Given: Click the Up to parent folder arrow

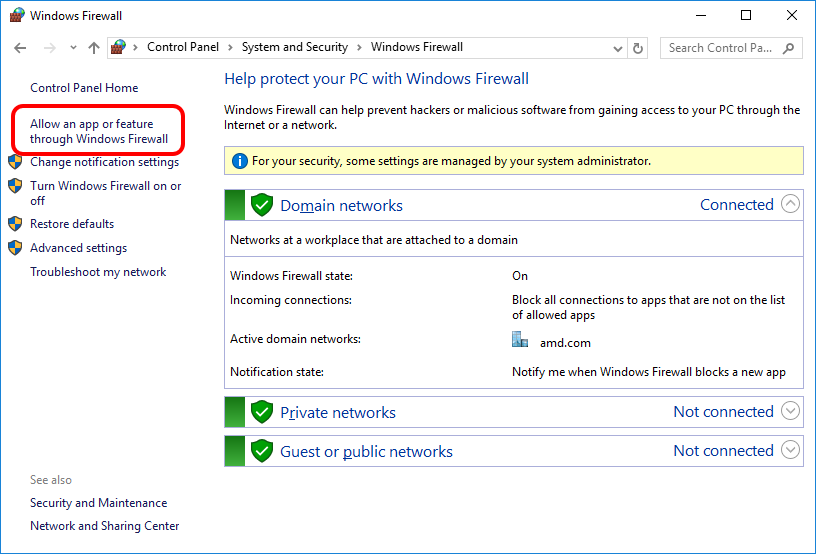Looking at the screenshot, I should [94, 48].
